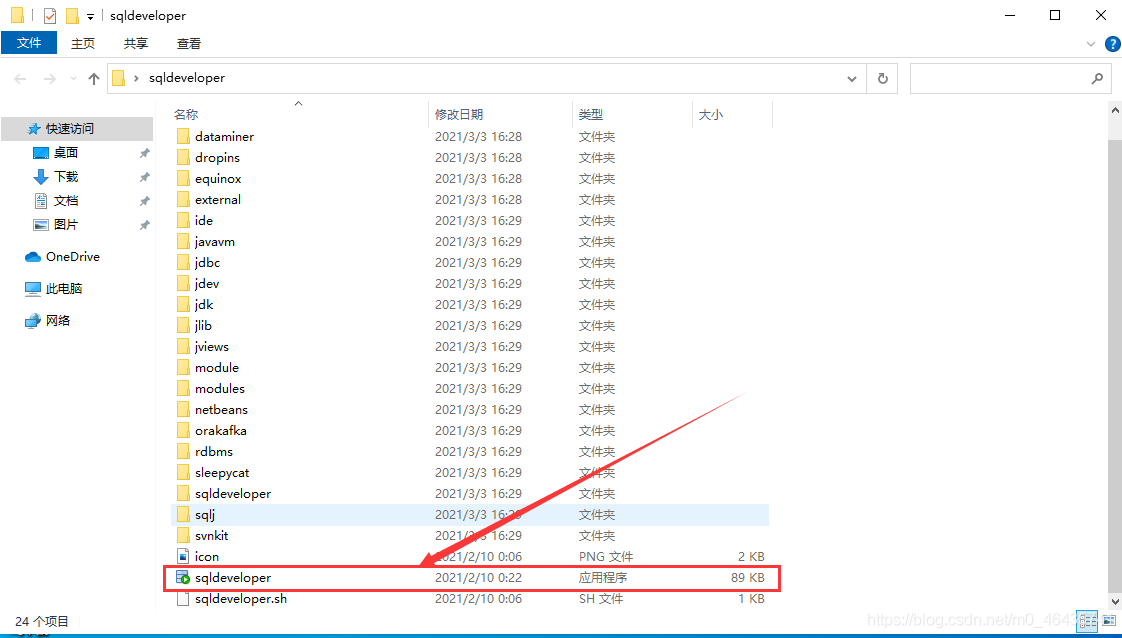Sort files by 大小 column

(x=711, y=114)
